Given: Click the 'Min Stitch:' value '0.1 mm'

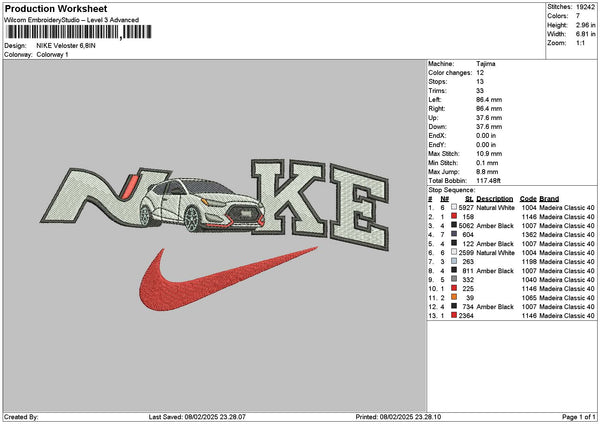Looking at the screenshot, I should click(487, 163).
